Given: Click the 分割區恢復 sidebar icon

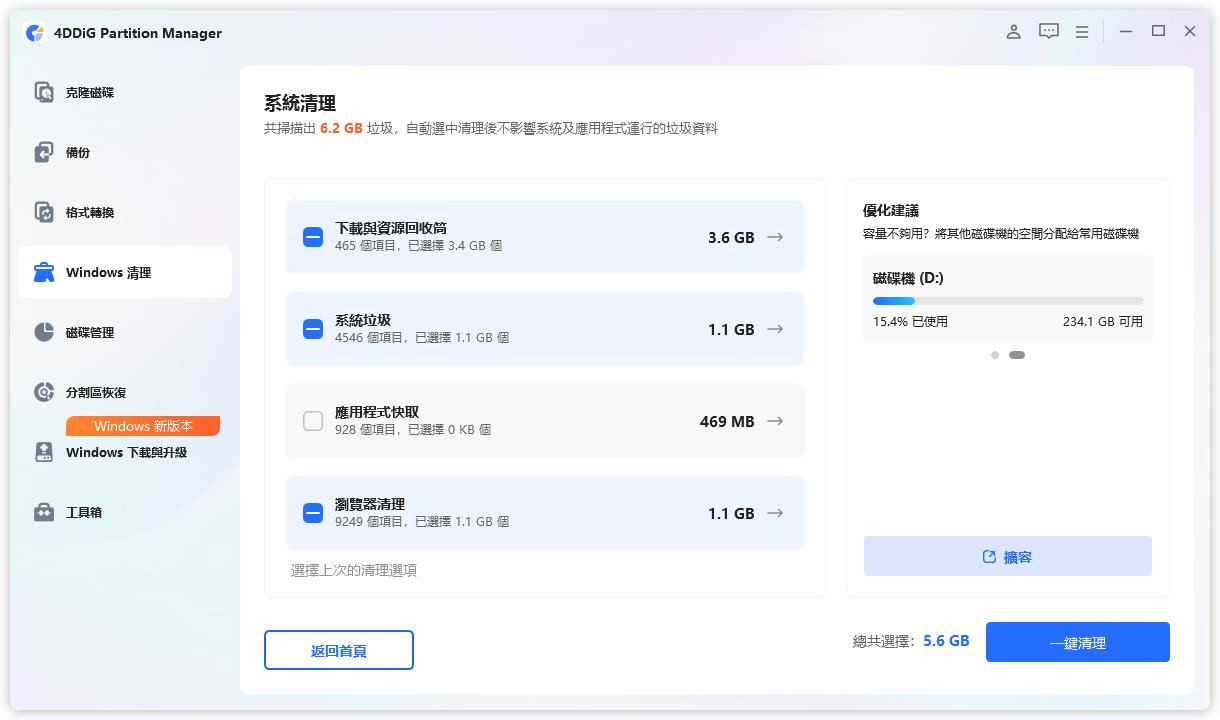Looking at the screenshot, I should click(44, 392).
